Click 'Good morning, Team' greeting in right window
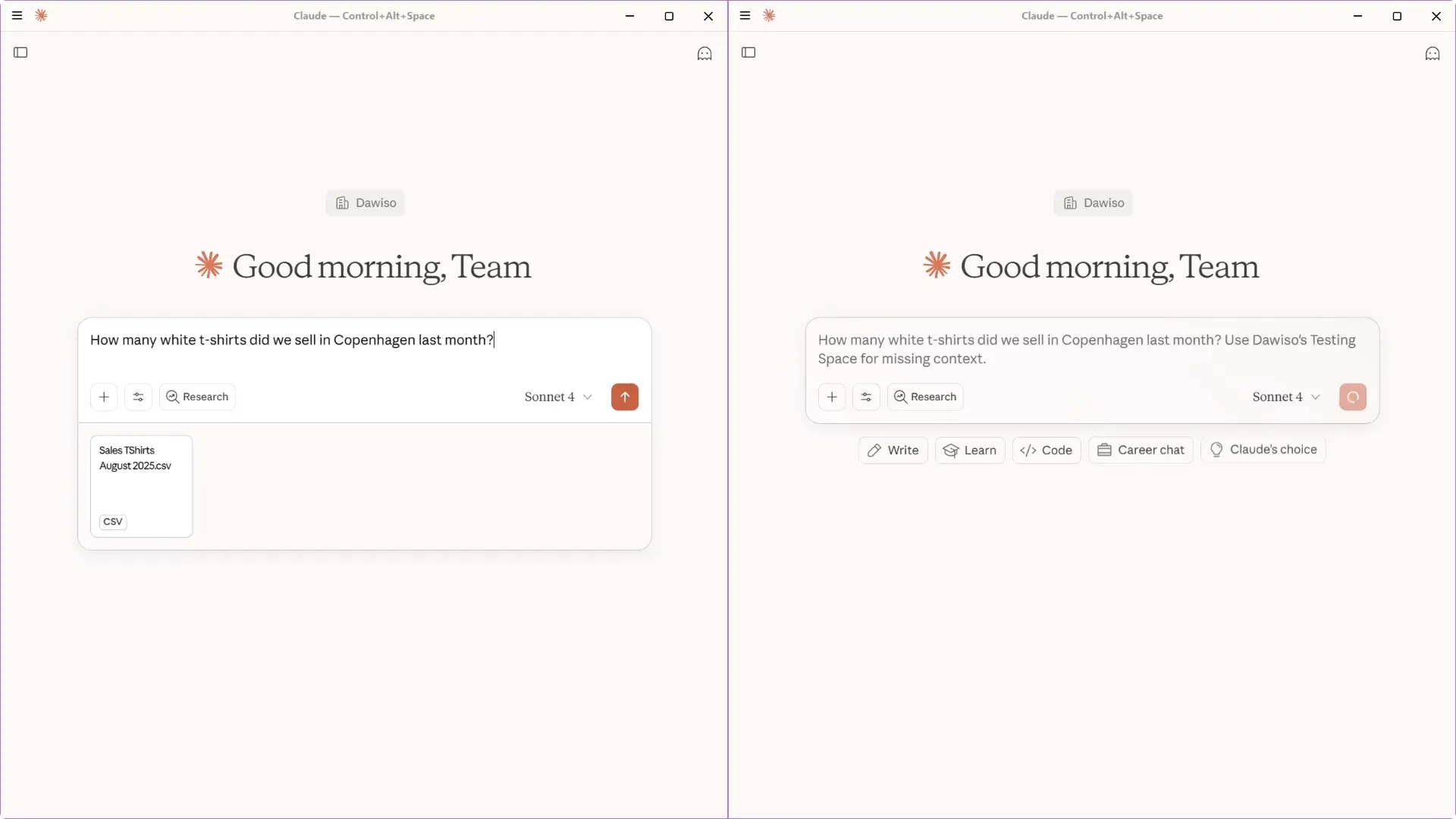 (1109, 267)
